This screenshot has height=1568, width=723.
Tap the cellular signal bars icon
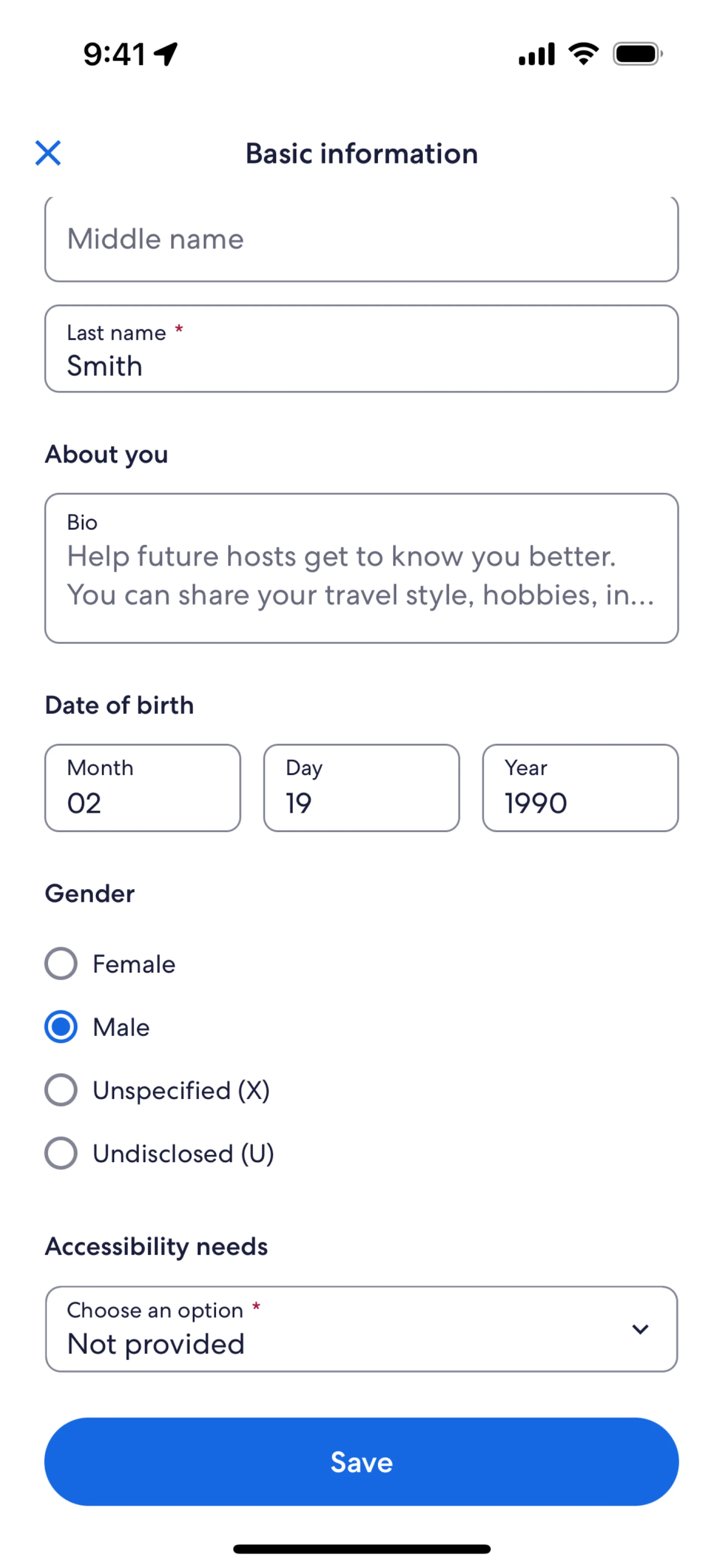point(536,54)
